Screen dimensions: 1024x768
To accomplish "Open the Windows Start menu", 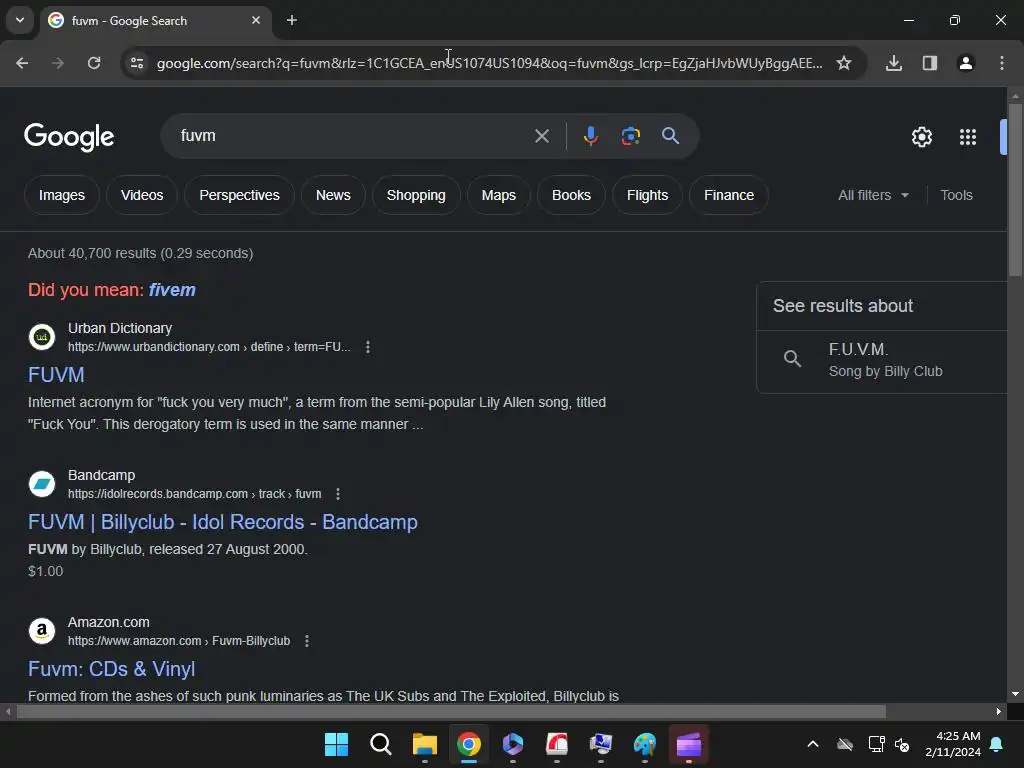I will (x=336, y=744).
